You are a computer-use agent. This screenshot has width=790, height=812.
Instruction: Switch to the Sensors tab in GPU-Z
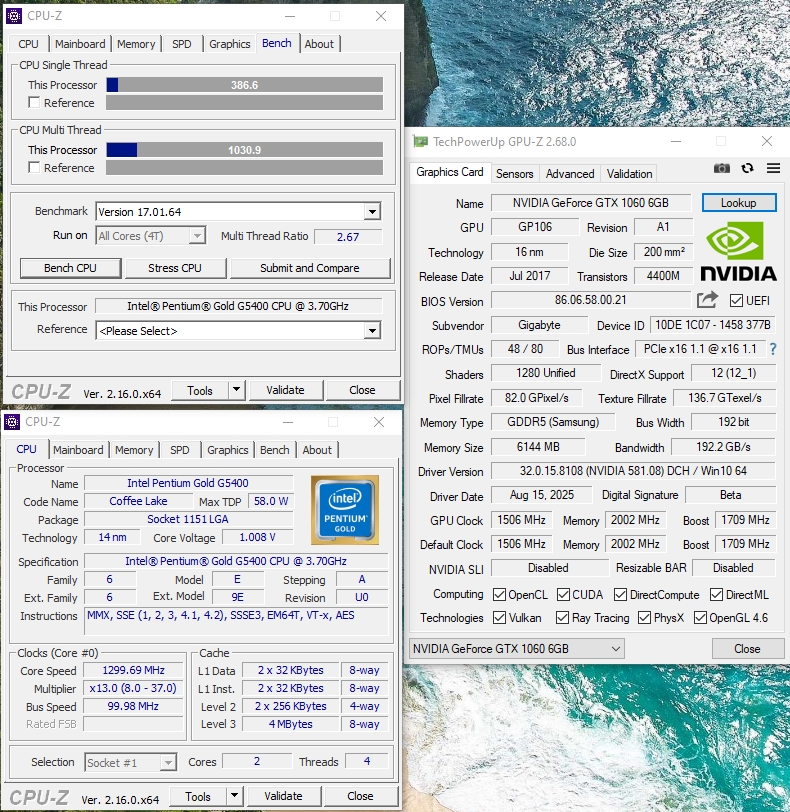[x=514, y=174]
